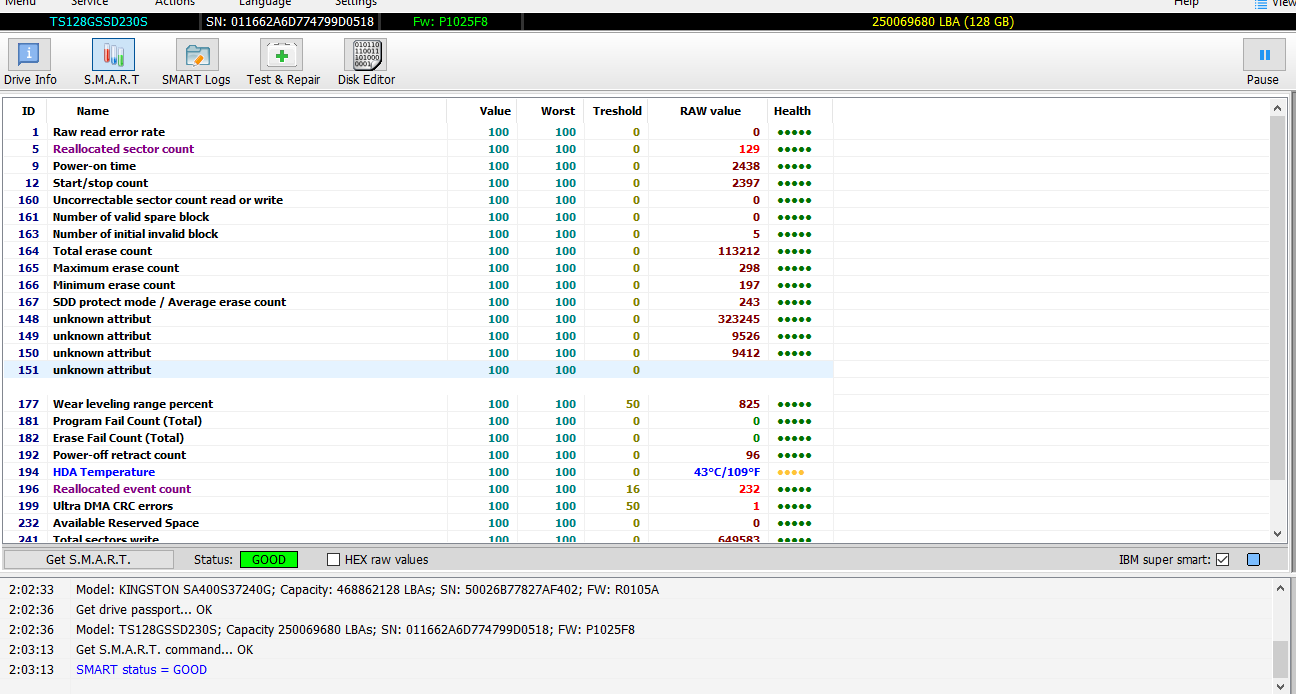Select the unknown attribut row with ID 149

pyautogui.click(x=418, y=336)
